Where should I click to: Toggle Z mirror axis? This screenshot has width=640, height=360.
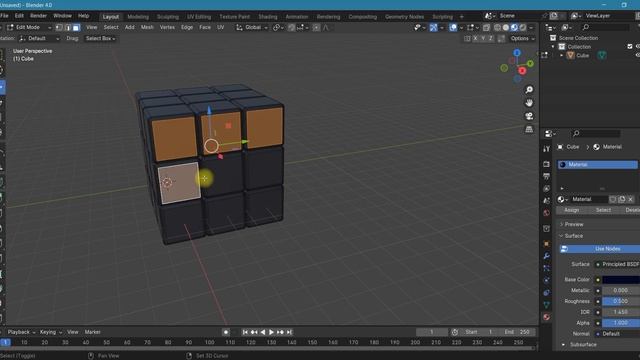click(491, 38)
